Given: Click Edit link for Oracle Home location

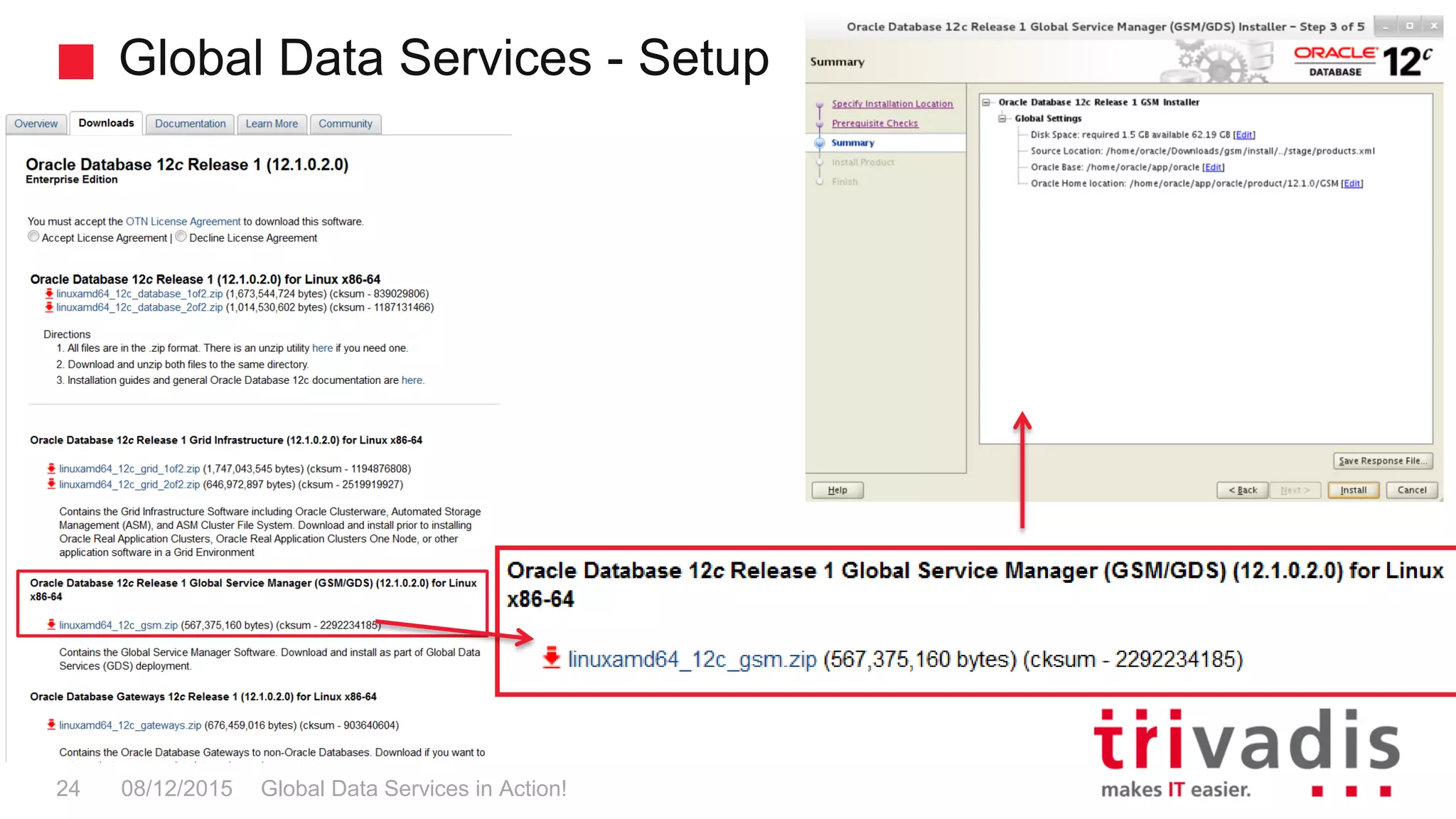Looking at the screenshot, I should click(1351, 183).
